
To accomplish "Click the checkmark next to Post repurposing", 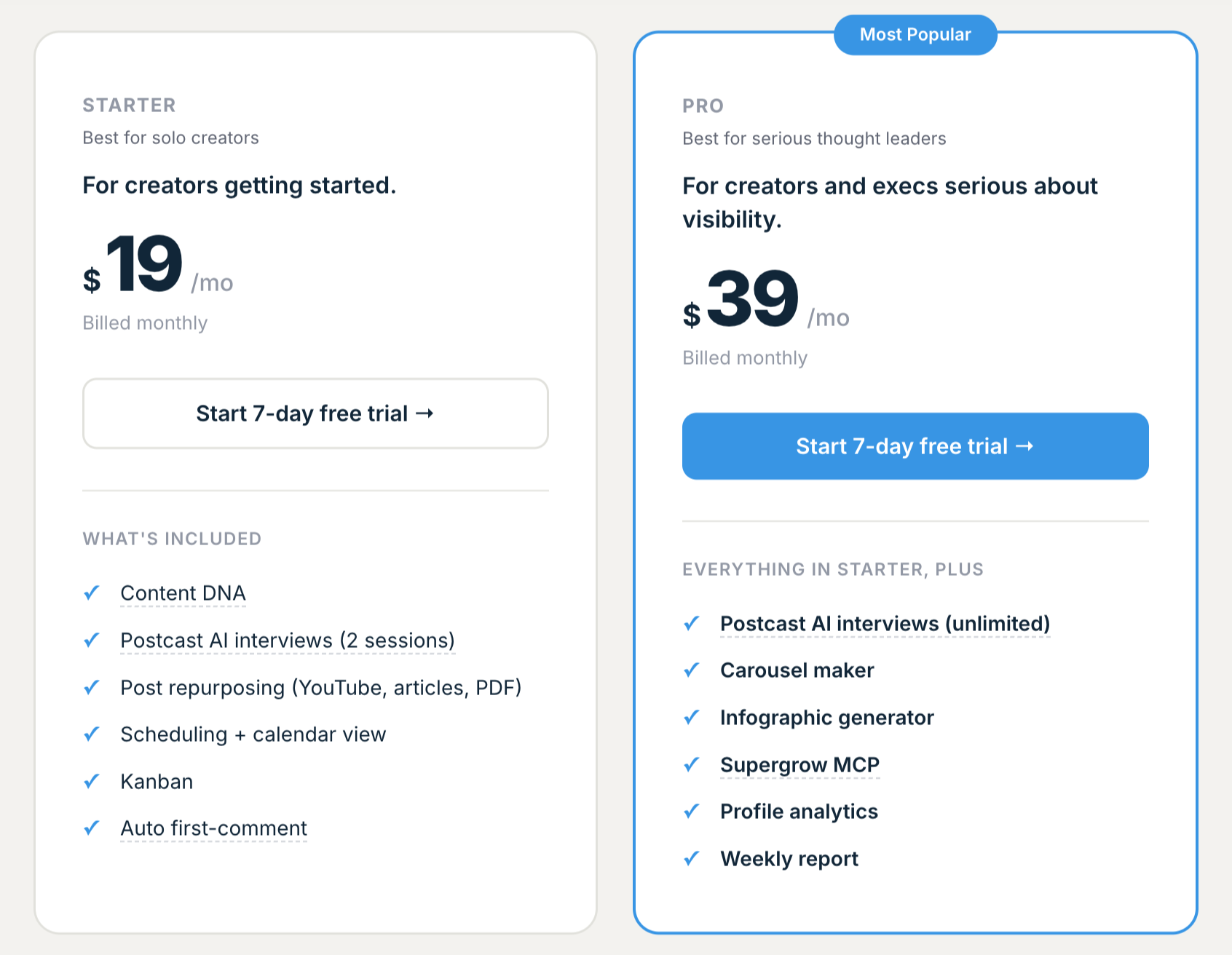I will coord(92,688).
